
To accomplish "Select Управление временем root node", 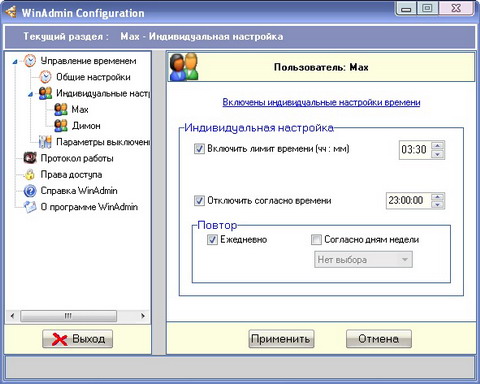I will tap(88, 61).
